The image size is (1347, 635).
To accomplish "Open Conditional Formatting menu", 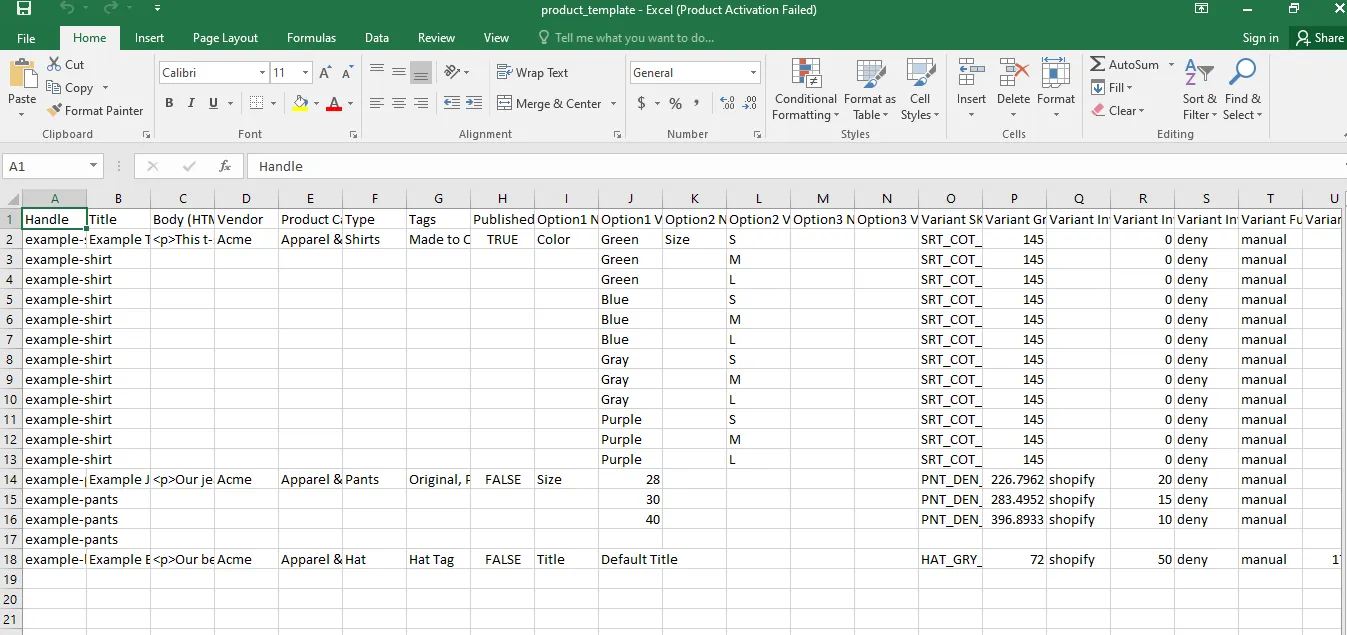I will pos(805,89).
